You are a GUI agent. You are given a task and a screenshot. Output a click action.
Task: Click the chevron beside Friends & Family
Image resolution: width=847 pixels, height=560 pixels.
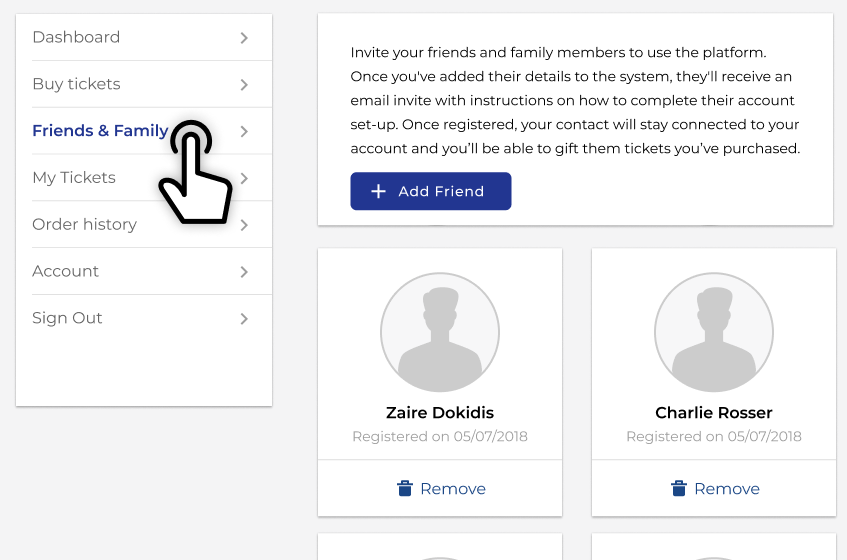[x=244, y=131]
